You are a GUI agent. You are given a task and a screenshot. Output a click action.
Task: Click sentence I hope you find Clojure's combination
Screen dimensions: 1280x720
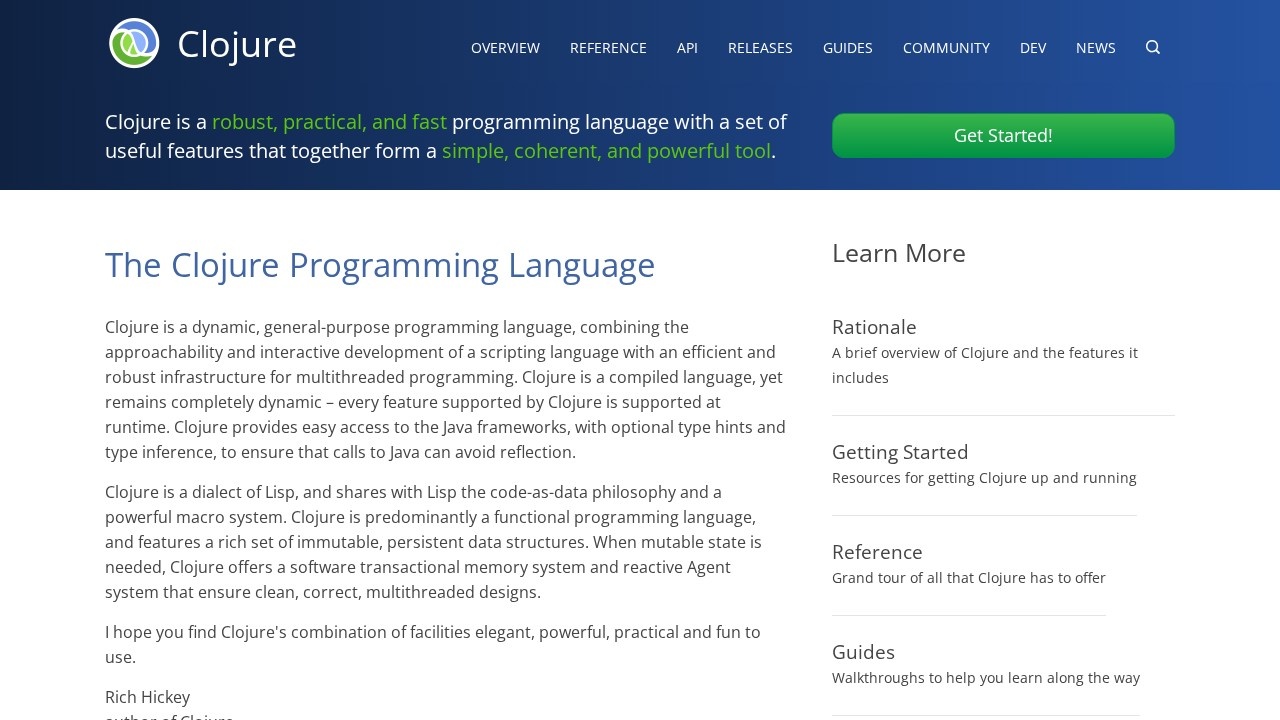[x=433, y=645]
